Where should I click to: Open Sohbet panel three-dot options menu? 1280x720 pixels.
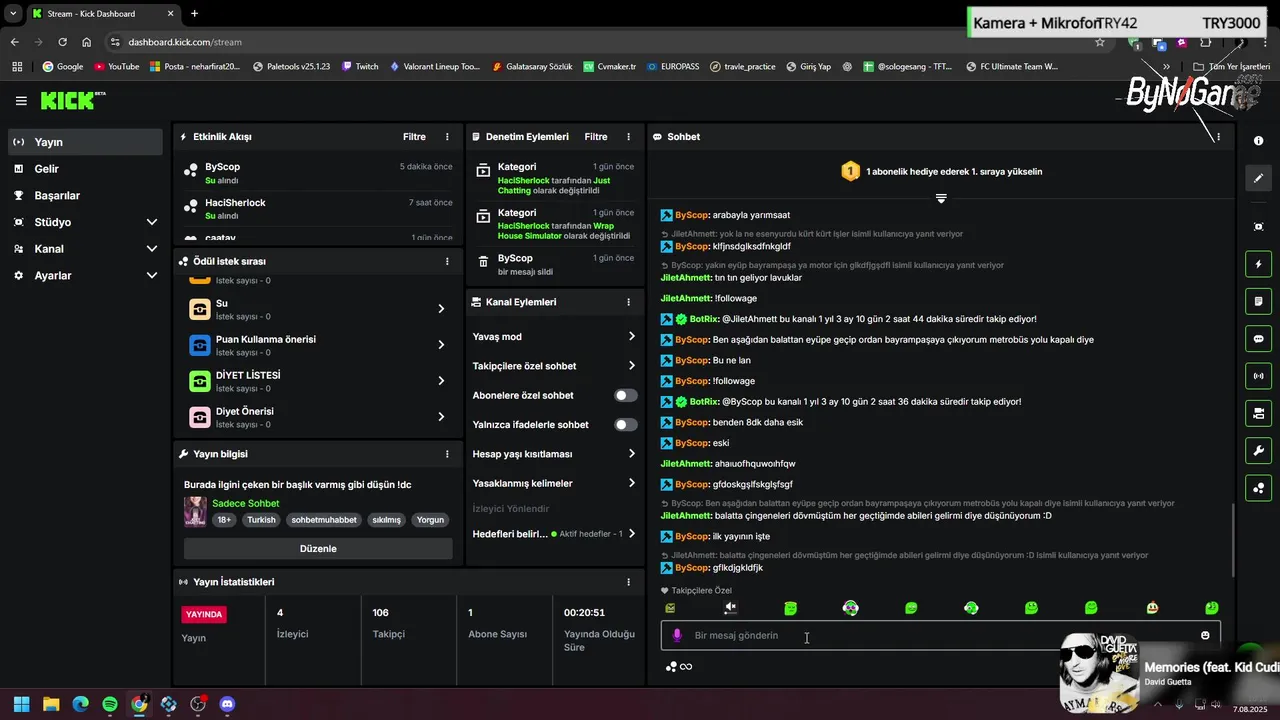click(1218, 137)
